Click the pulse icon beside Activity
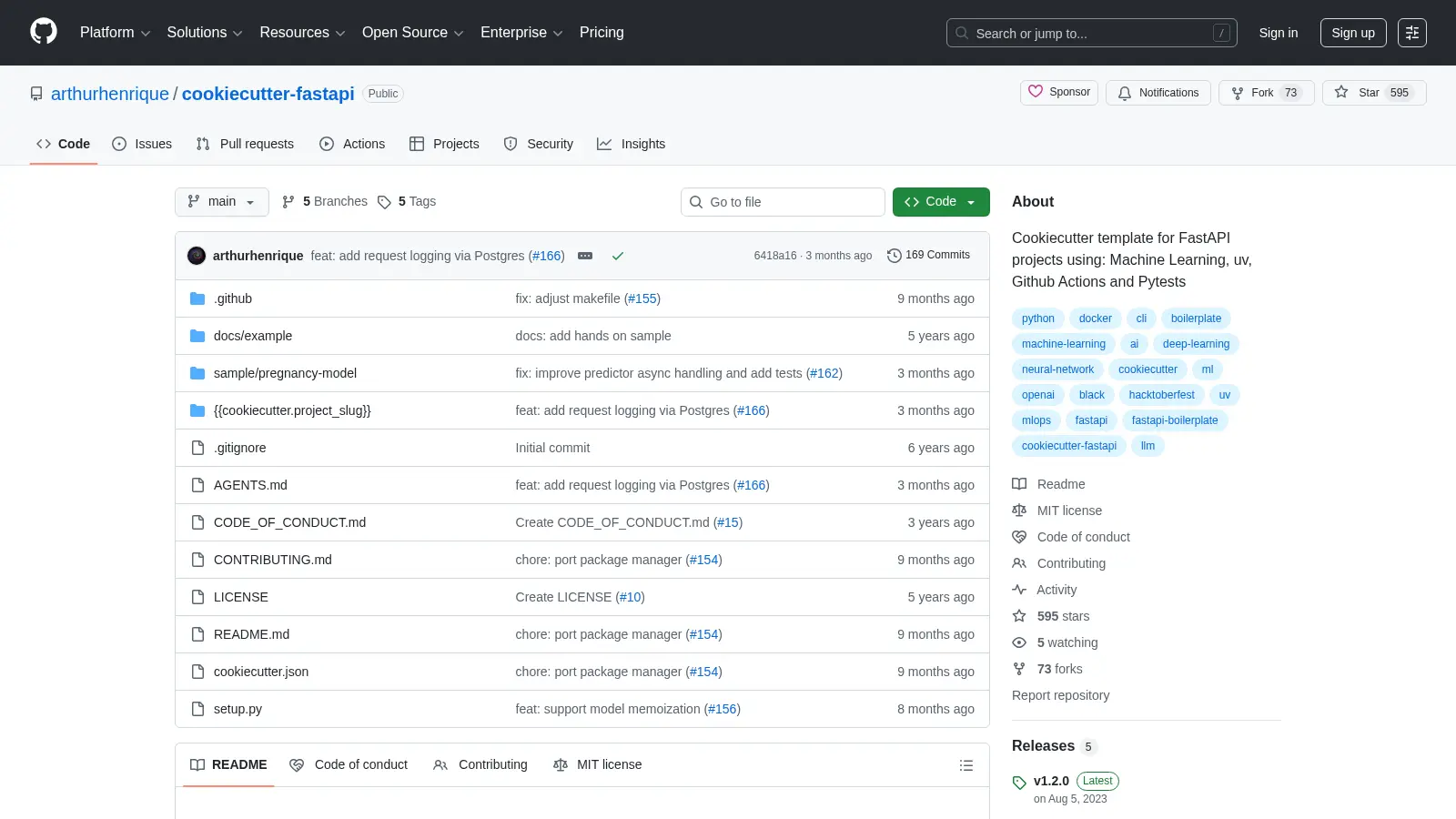1456x819 pixels. pyautogui.click(x=1019, y=590)
